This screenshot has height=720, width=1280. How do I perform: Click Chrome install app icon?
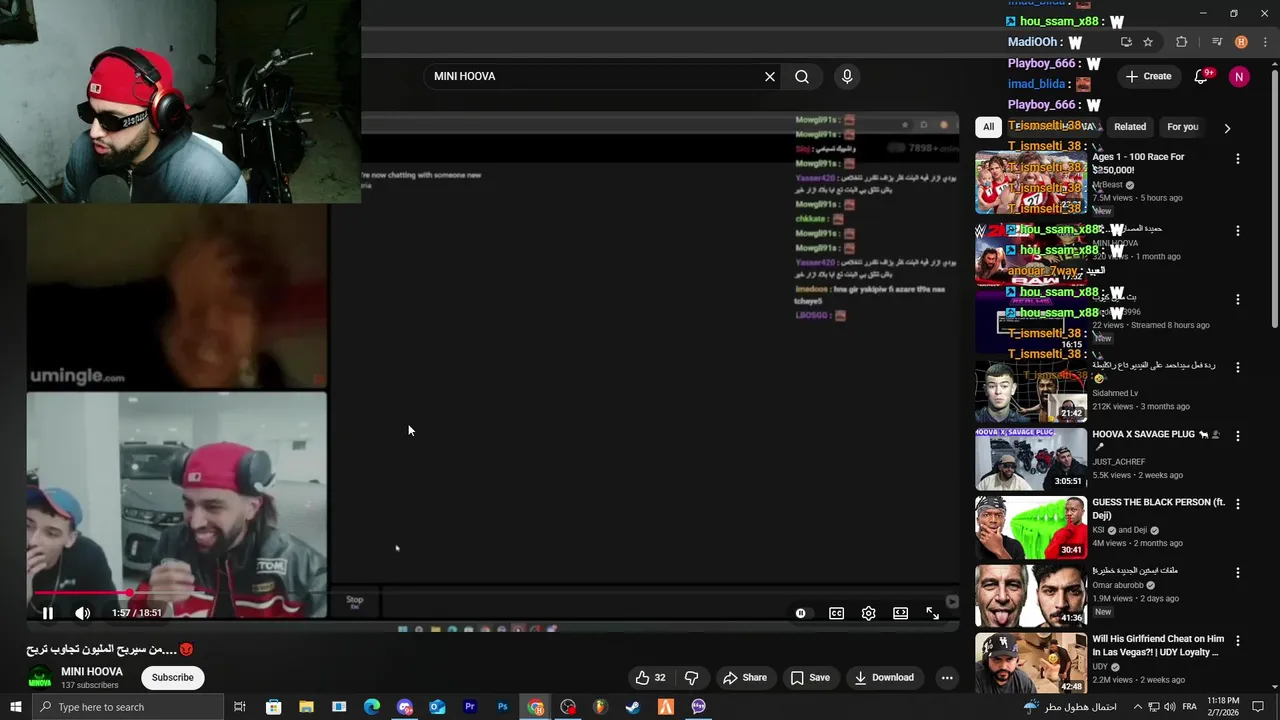[1126, 42]
